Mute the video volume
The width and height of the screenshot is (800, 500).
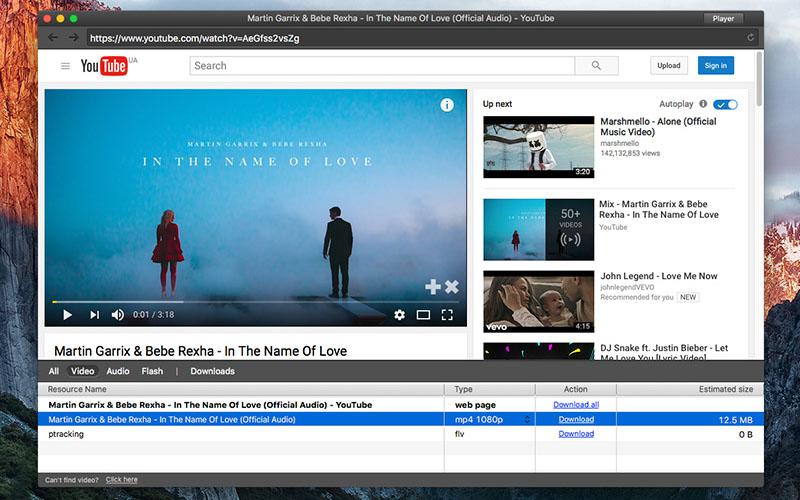[x=117, y=315]
